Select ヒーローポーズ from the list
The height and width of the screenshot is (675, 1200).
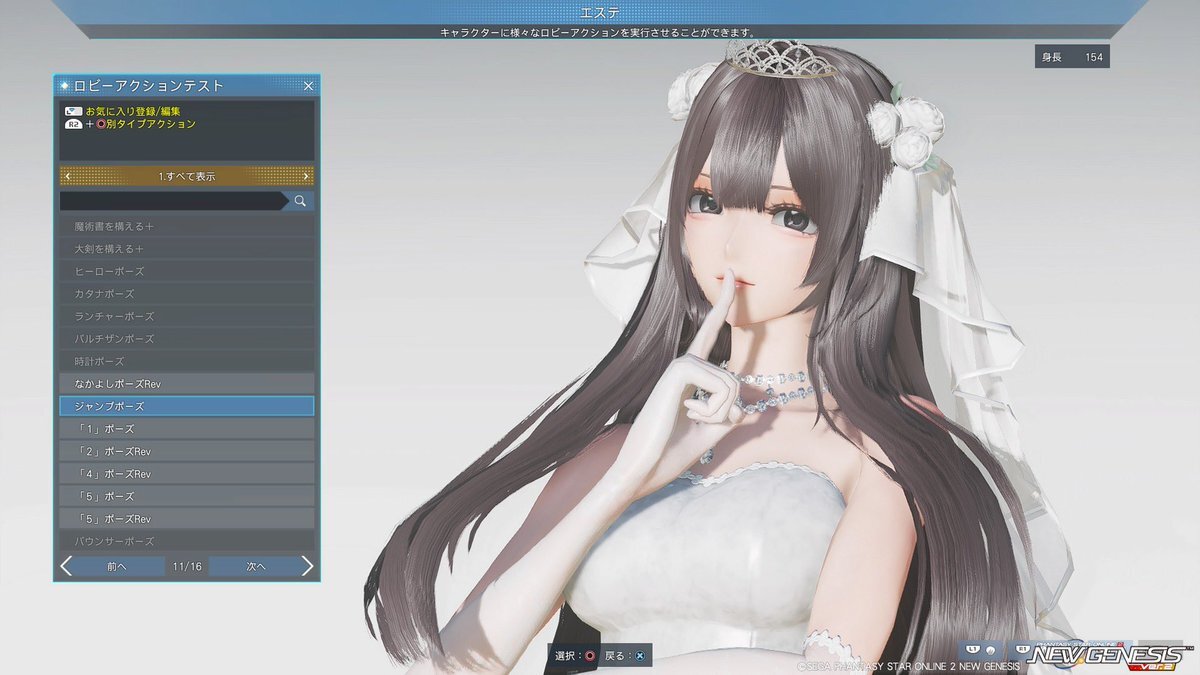coord(187,272)
